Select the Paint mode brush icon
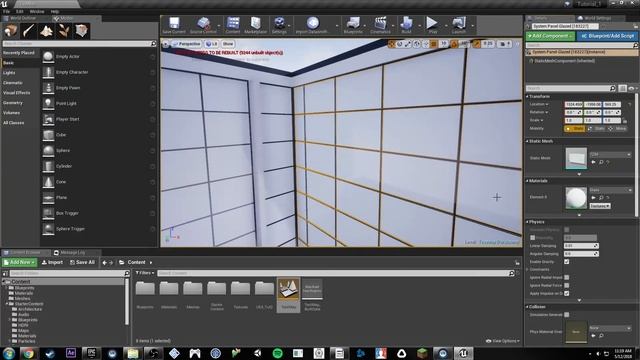 (29, 31)
